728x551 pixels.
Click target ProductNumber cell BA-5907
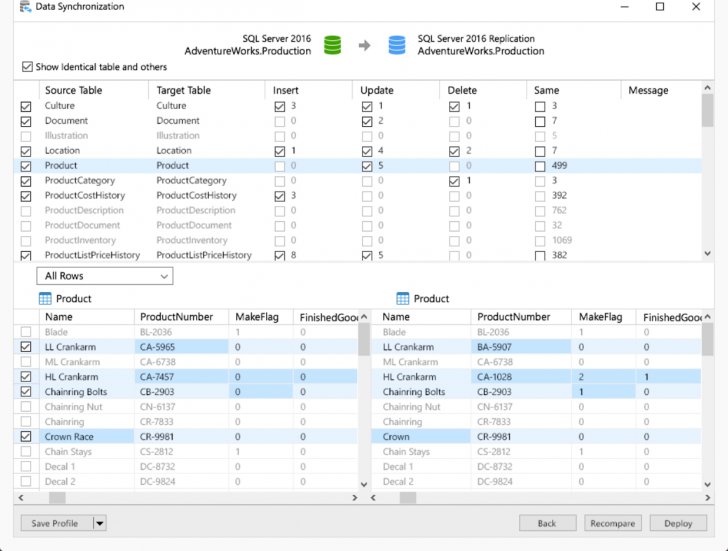pos(521,347)
